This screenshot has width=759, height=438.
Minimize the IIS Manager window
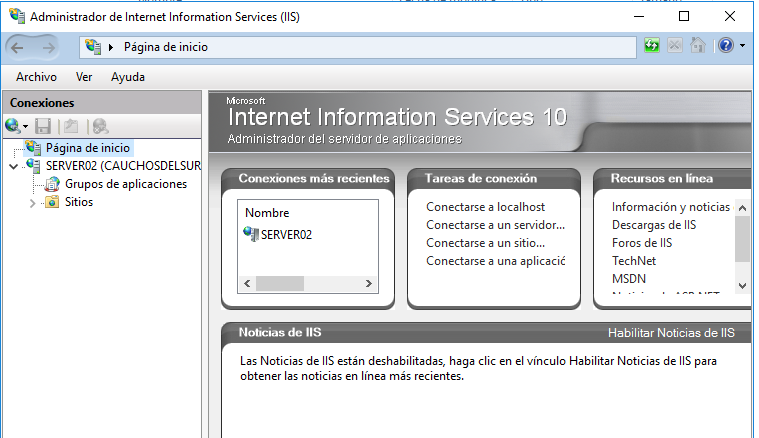(639, 16)
